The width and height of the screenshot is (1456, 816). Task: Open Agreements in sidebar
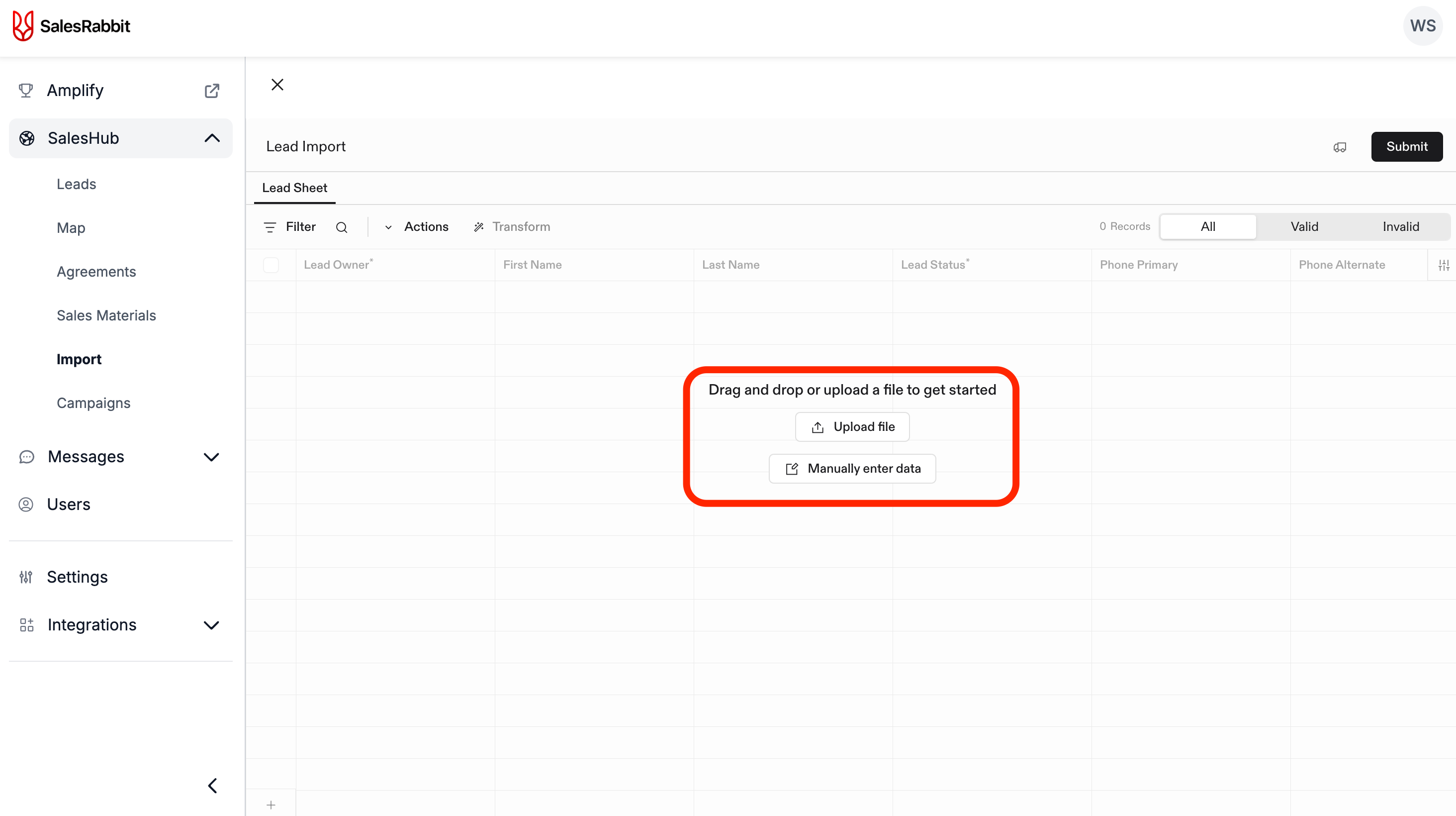tap(96, 272)
